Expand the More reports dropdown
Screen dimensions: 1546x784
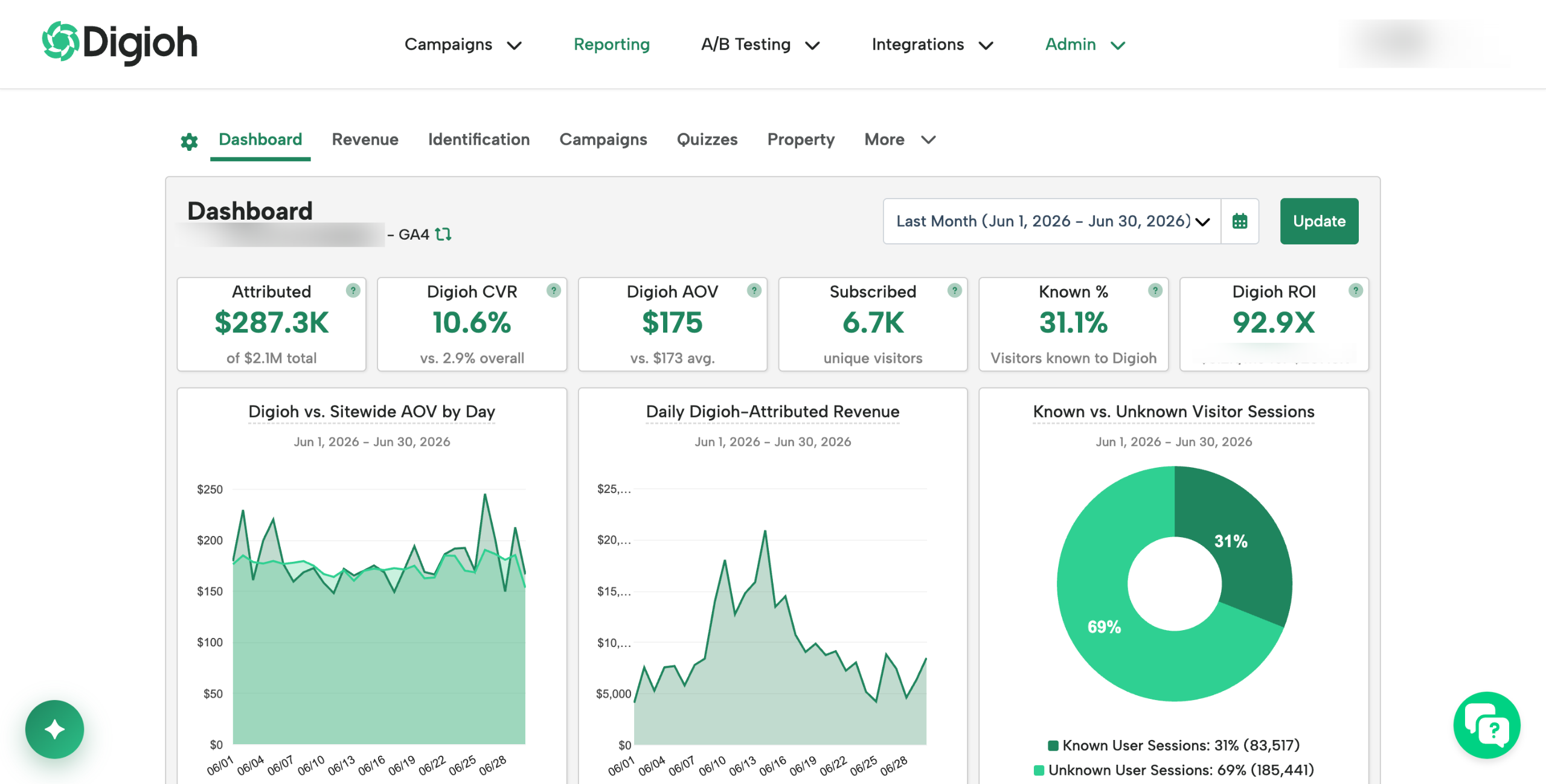click(x=900, y=140)
